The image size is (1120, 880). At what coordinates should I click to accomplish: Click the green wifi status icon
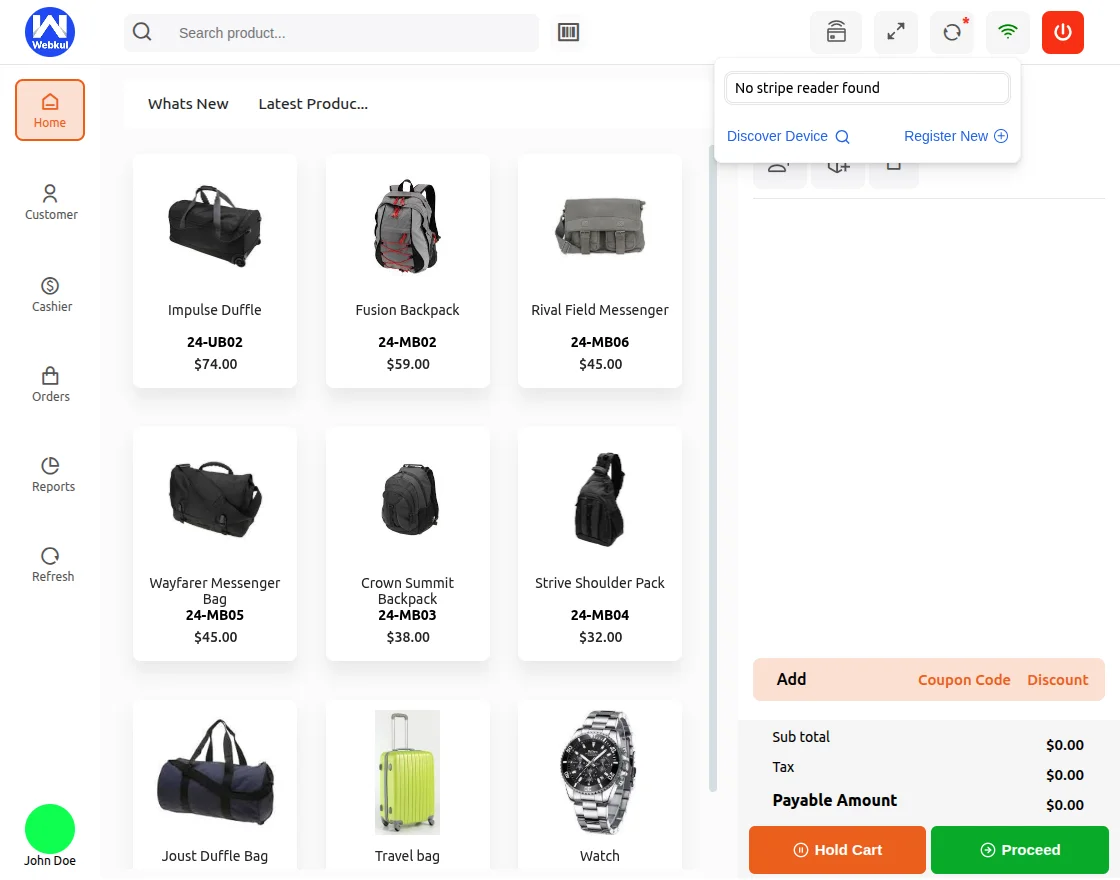click(x=1008, y=32)
